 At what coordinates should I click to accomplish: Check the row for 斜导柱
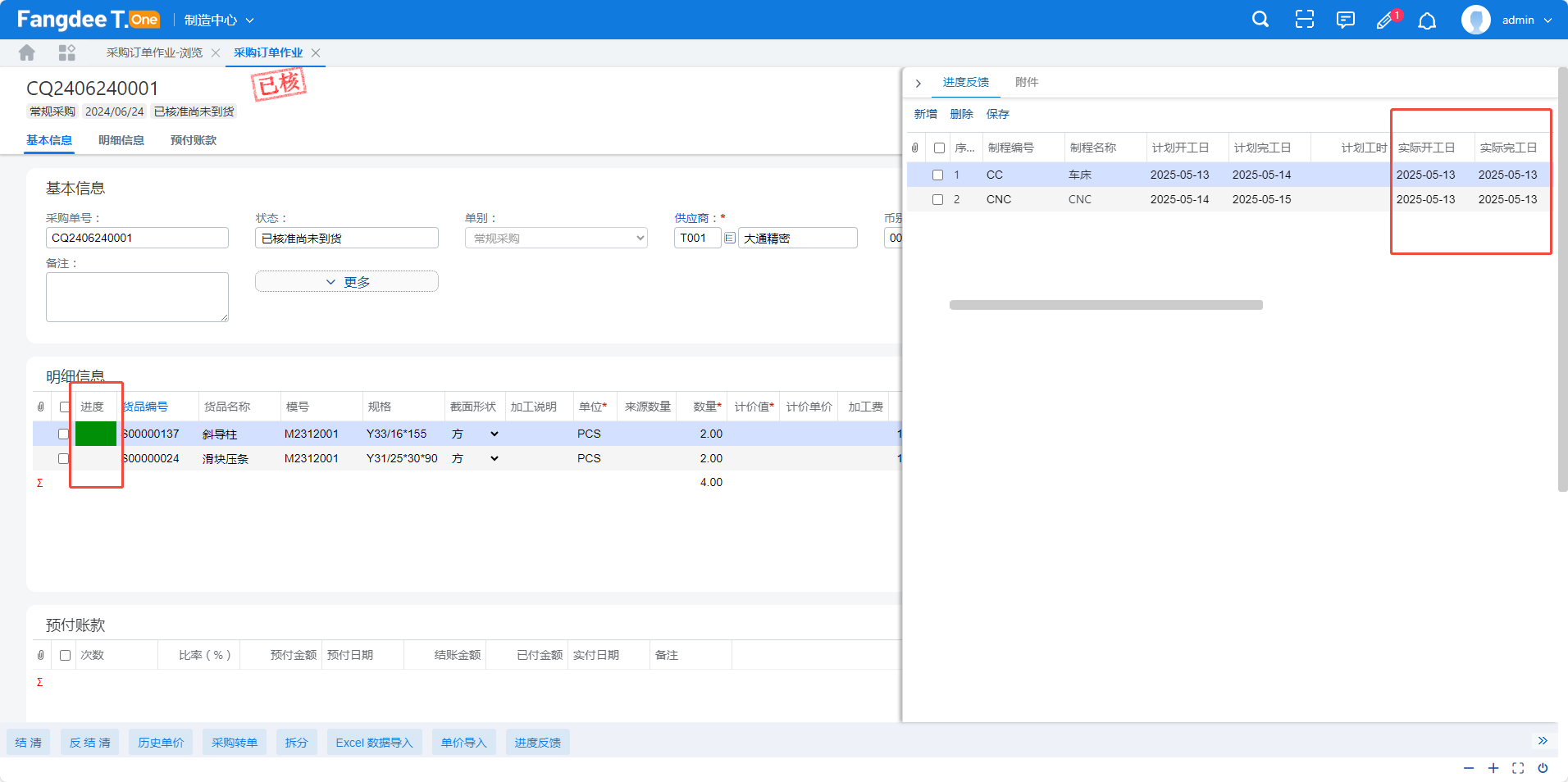coord(63,434)
